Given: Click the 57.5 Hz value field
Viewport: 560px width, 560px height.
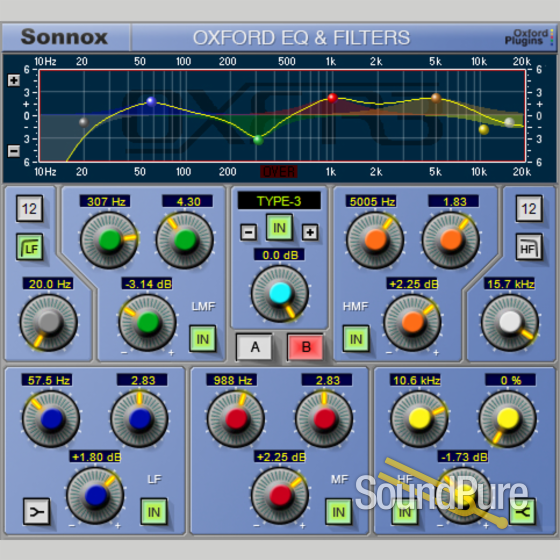Looking at the screenshot, I should coord(48,380).
